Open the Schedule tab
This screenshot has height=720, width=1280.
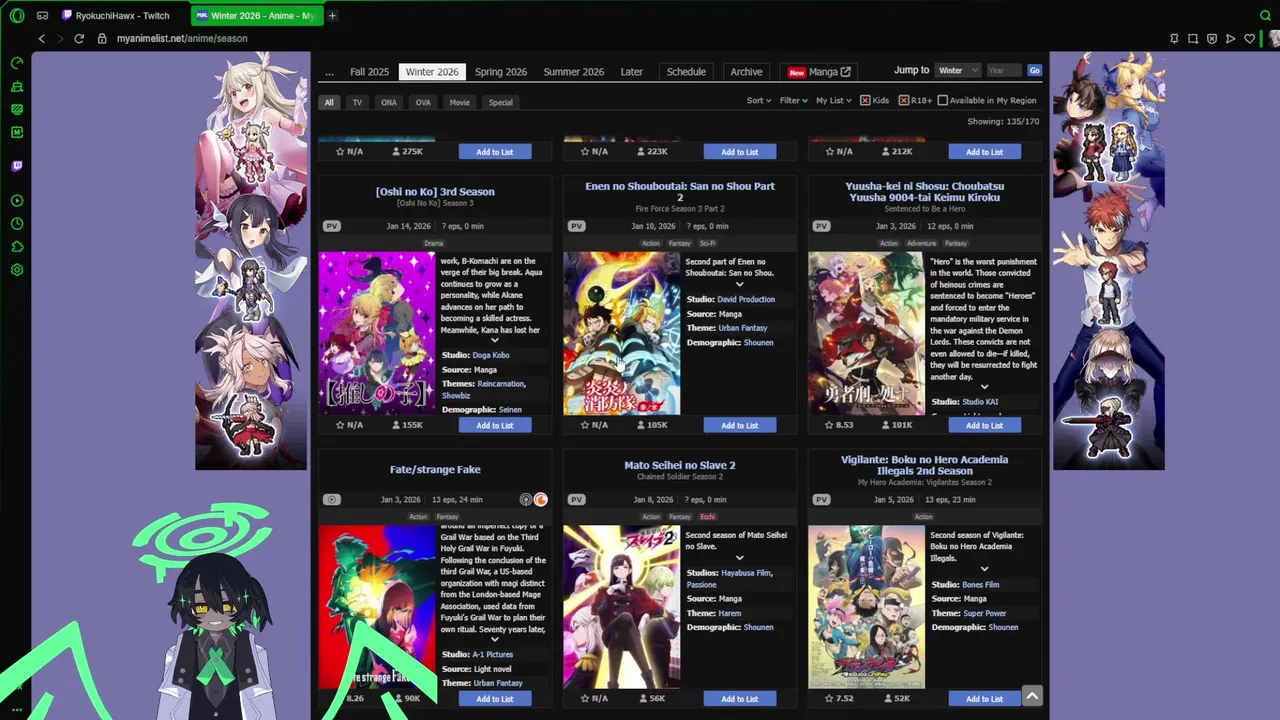coord(686,72)
